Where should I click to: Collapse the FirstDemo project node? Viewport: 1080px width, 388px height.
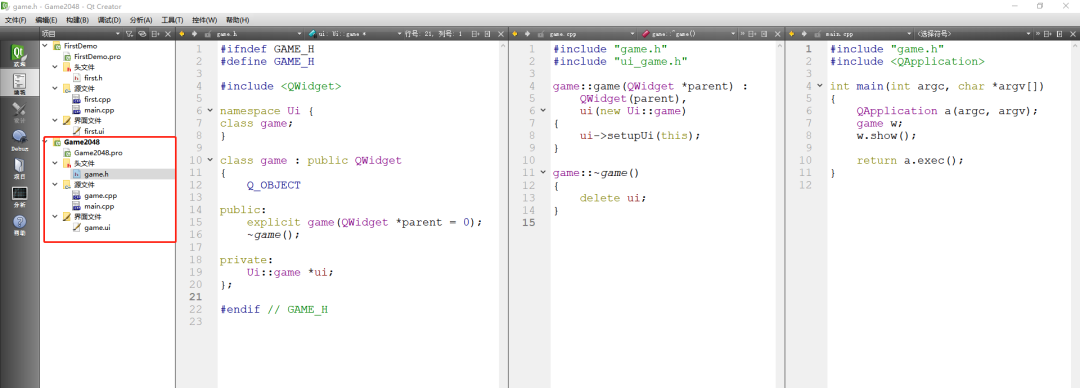coord(45,46)
